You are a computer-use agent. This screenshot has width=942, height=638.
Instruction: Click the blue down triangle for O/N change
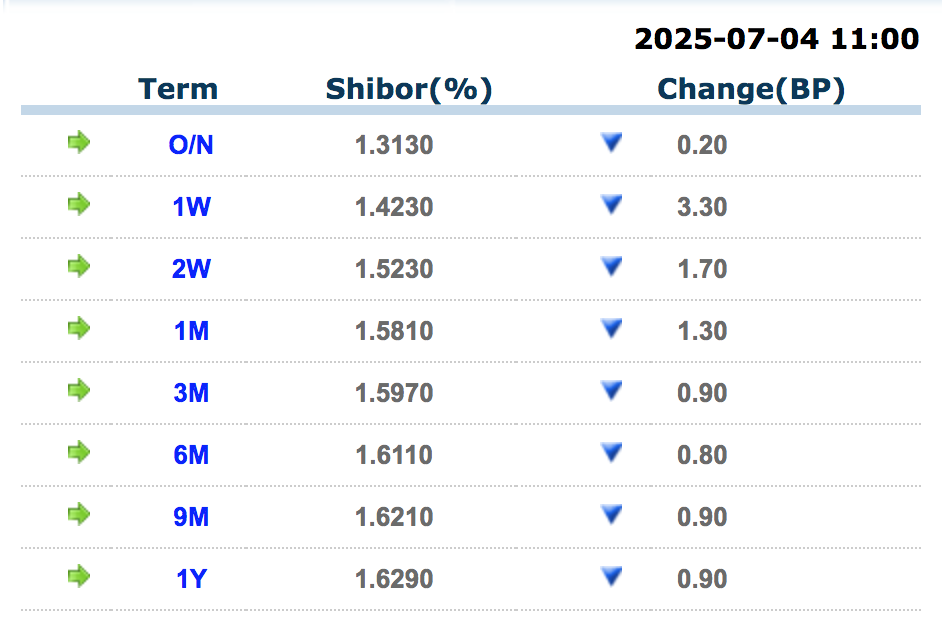[x=612, y=143]
